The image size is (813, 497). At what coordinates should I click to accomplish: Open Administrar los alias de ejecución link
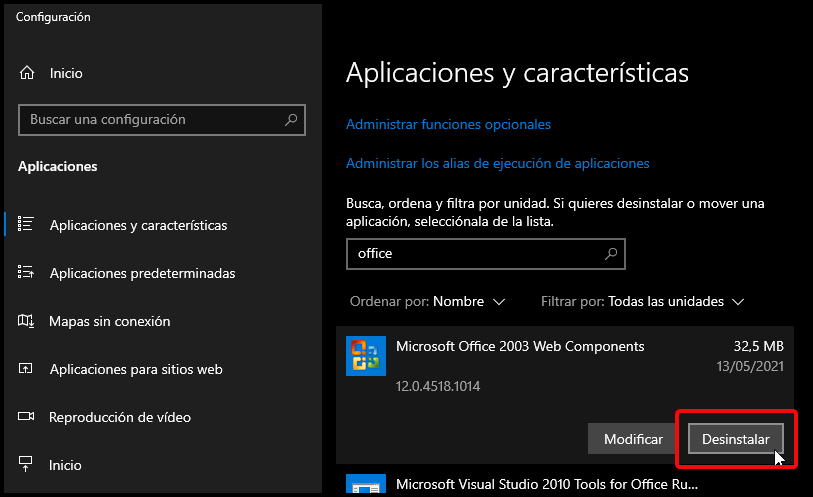[497, 163]
